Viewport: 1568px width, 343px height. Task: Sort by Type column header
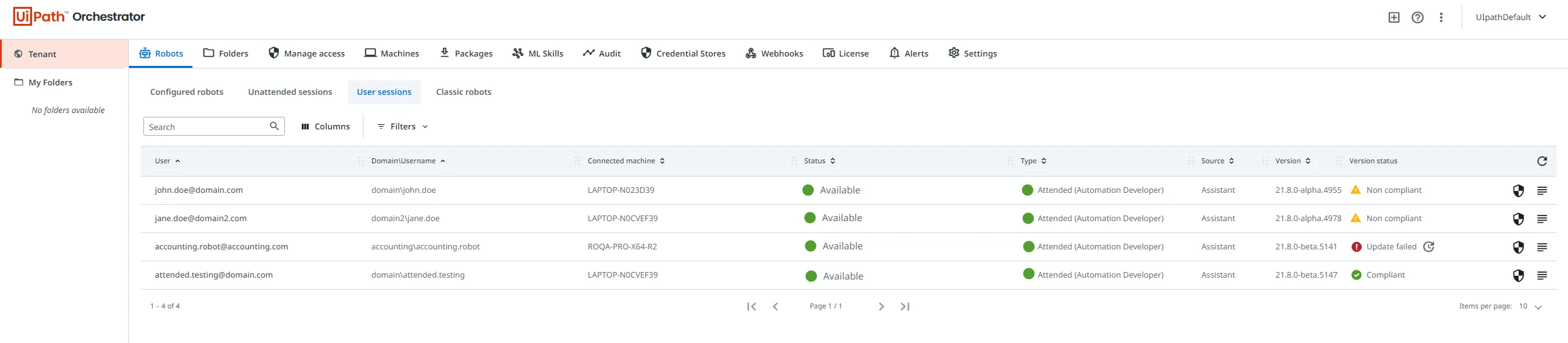point(1033,161)
